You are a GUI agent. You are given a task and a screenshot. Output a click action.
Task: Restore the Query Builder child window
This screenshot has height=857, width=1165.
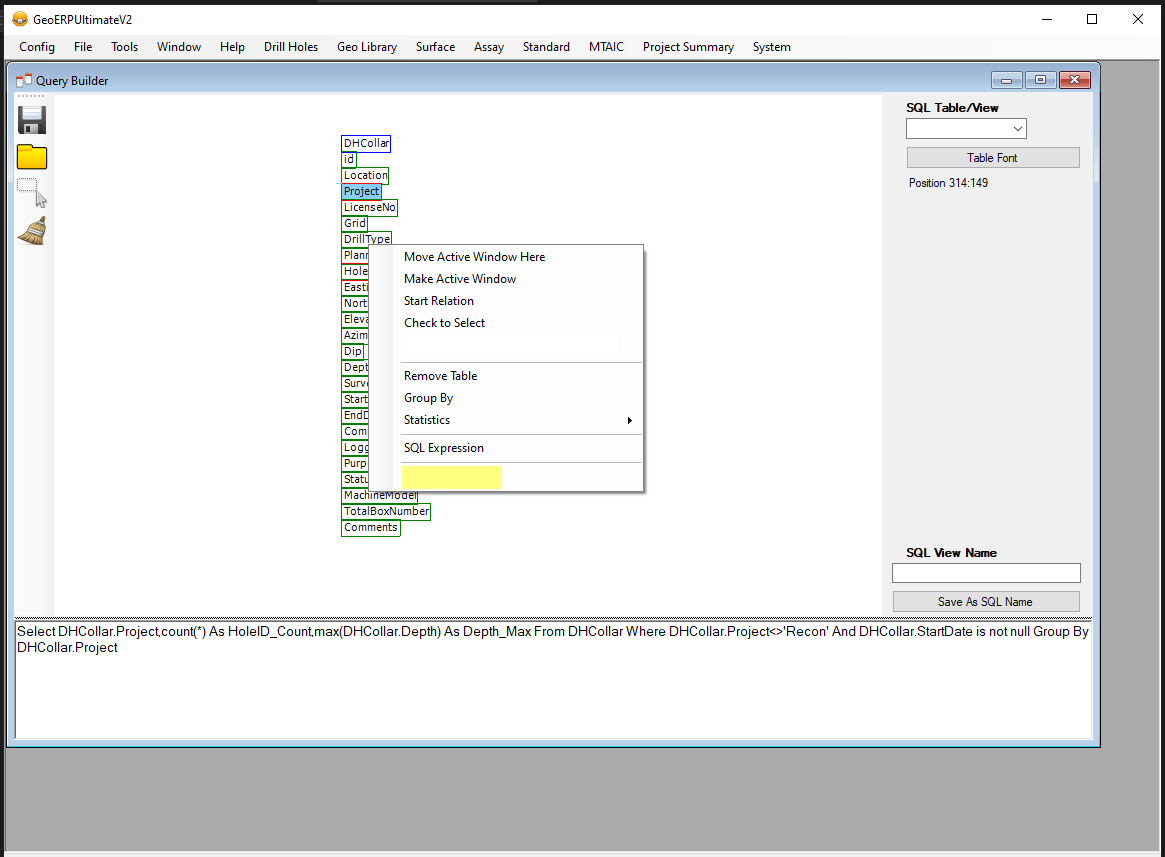[1040, 80]
